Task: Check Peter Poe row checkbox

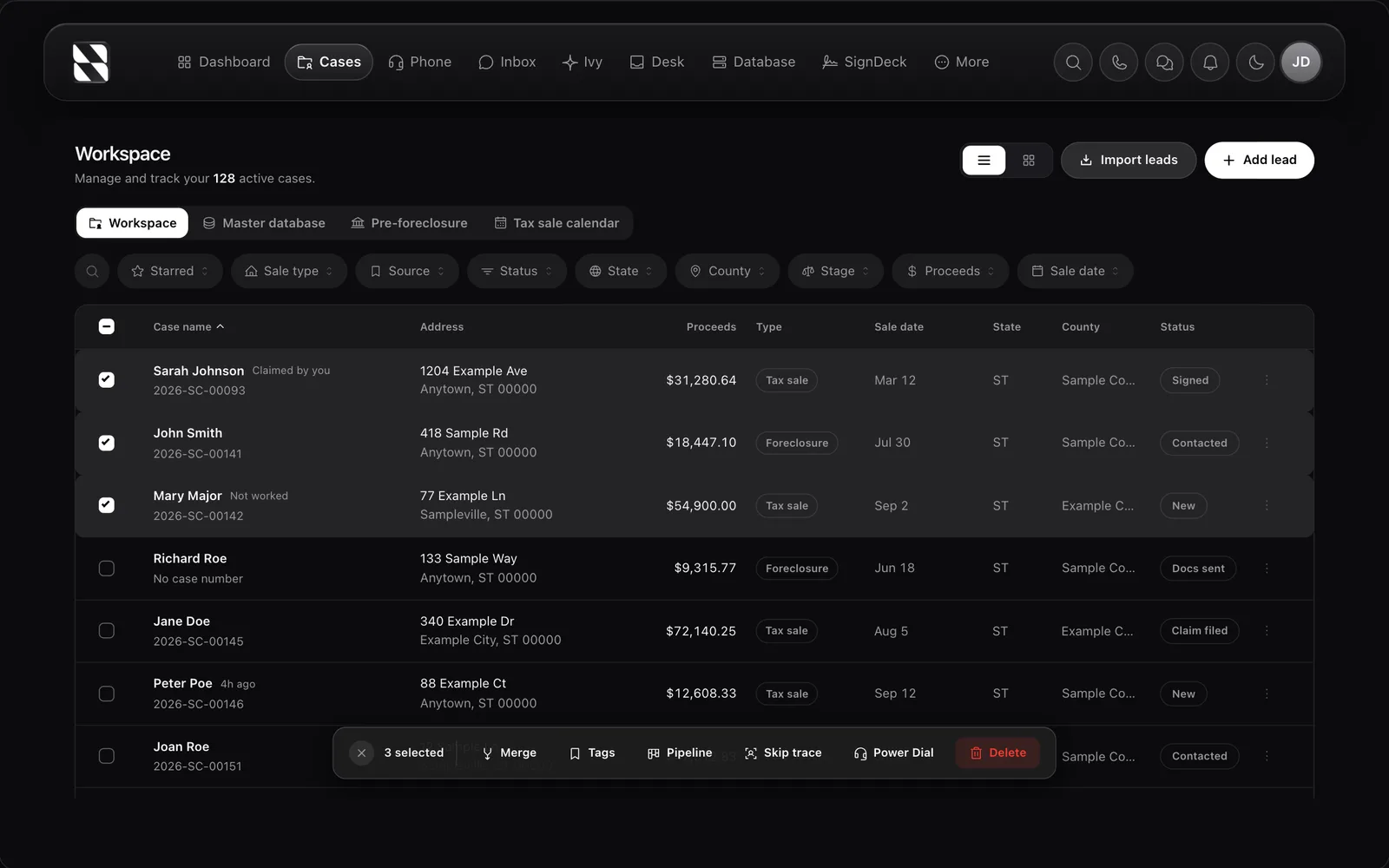Action: tap(106, 694)
